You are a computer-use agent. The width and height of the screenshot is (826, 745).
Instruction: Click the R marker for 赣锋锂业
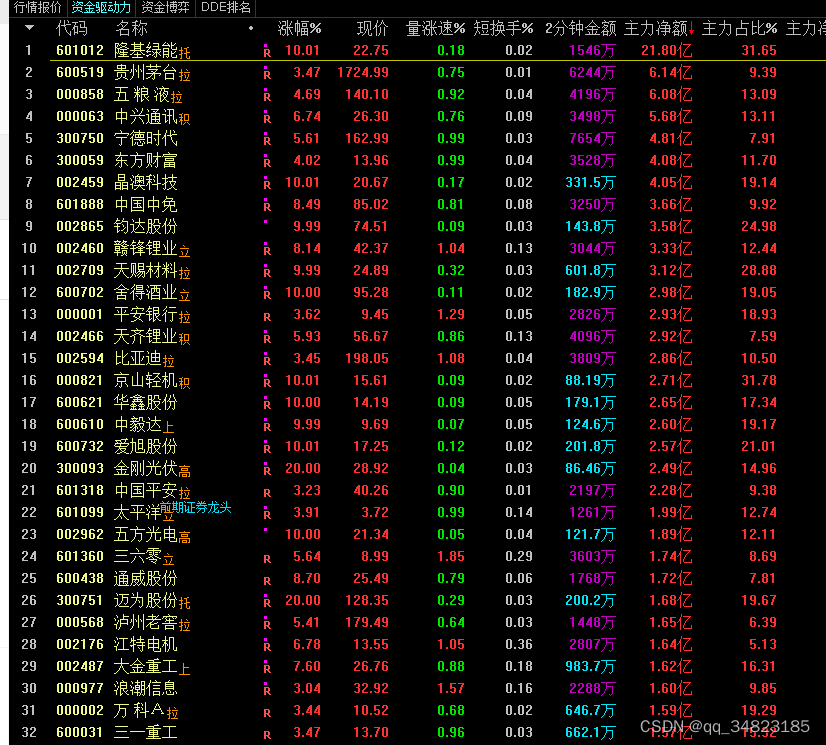tap(267, 249)
